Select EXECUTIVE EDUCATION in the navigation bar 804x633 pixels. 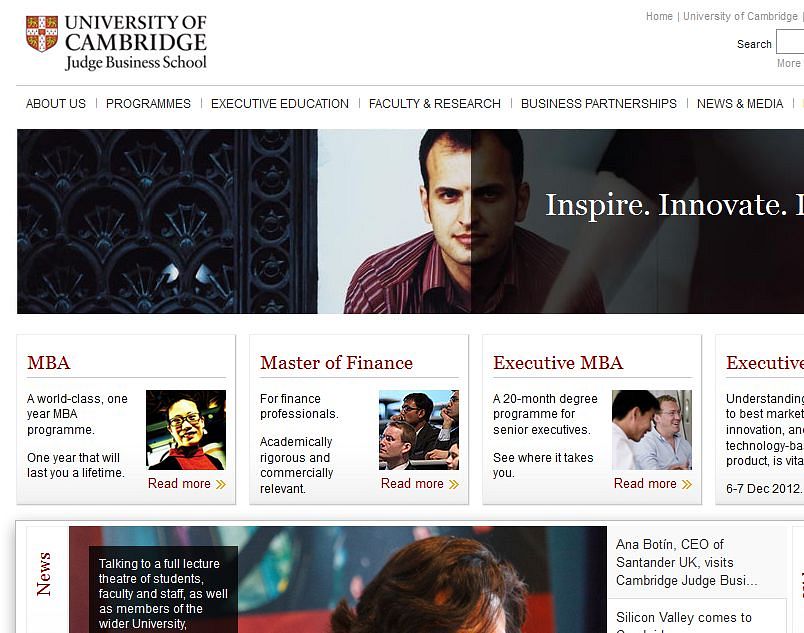(280, 104)
